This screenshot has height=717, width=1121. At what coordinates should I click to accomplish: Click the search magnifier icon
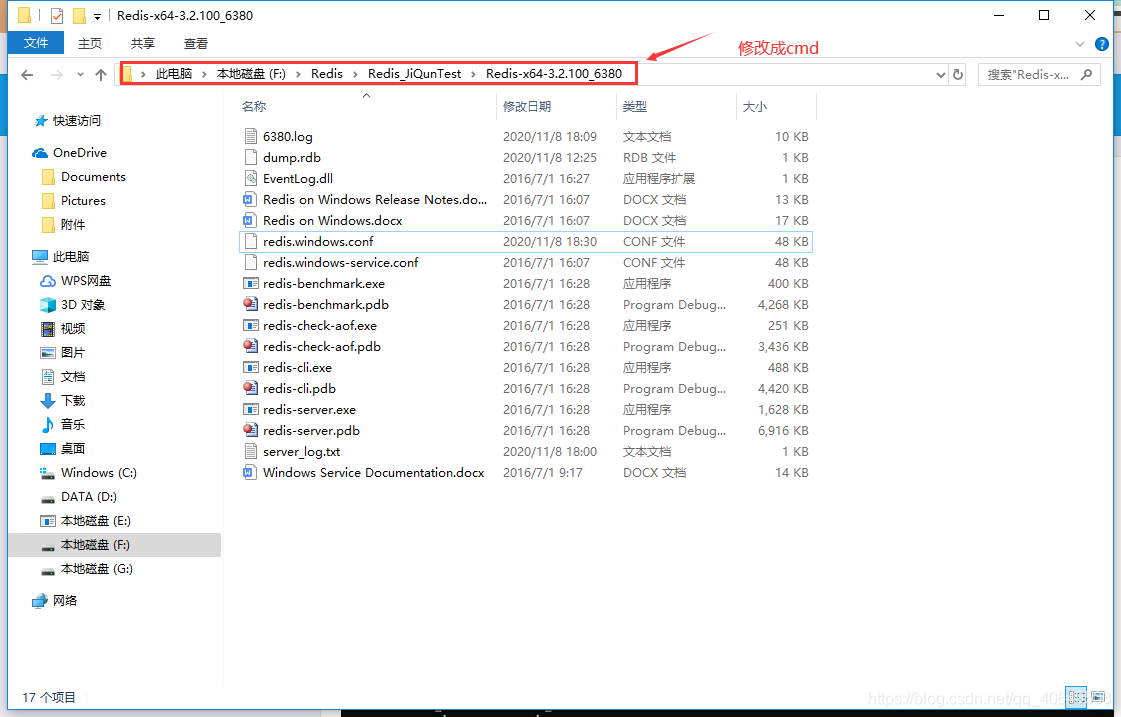1087,74
